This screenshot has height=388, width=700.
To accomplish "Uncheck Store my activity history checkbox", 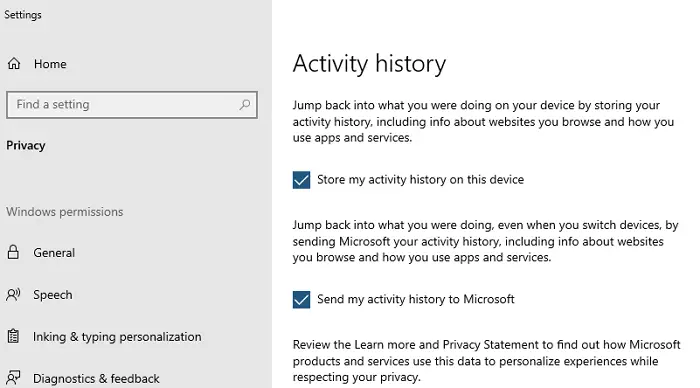I will coord(301,180).
